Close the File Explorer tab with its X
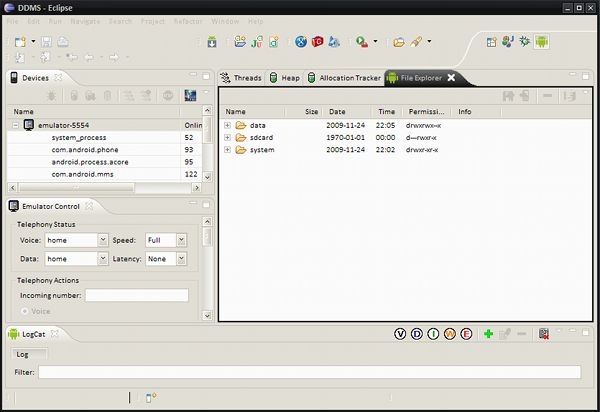600x412 pixels. click(452, 78)
